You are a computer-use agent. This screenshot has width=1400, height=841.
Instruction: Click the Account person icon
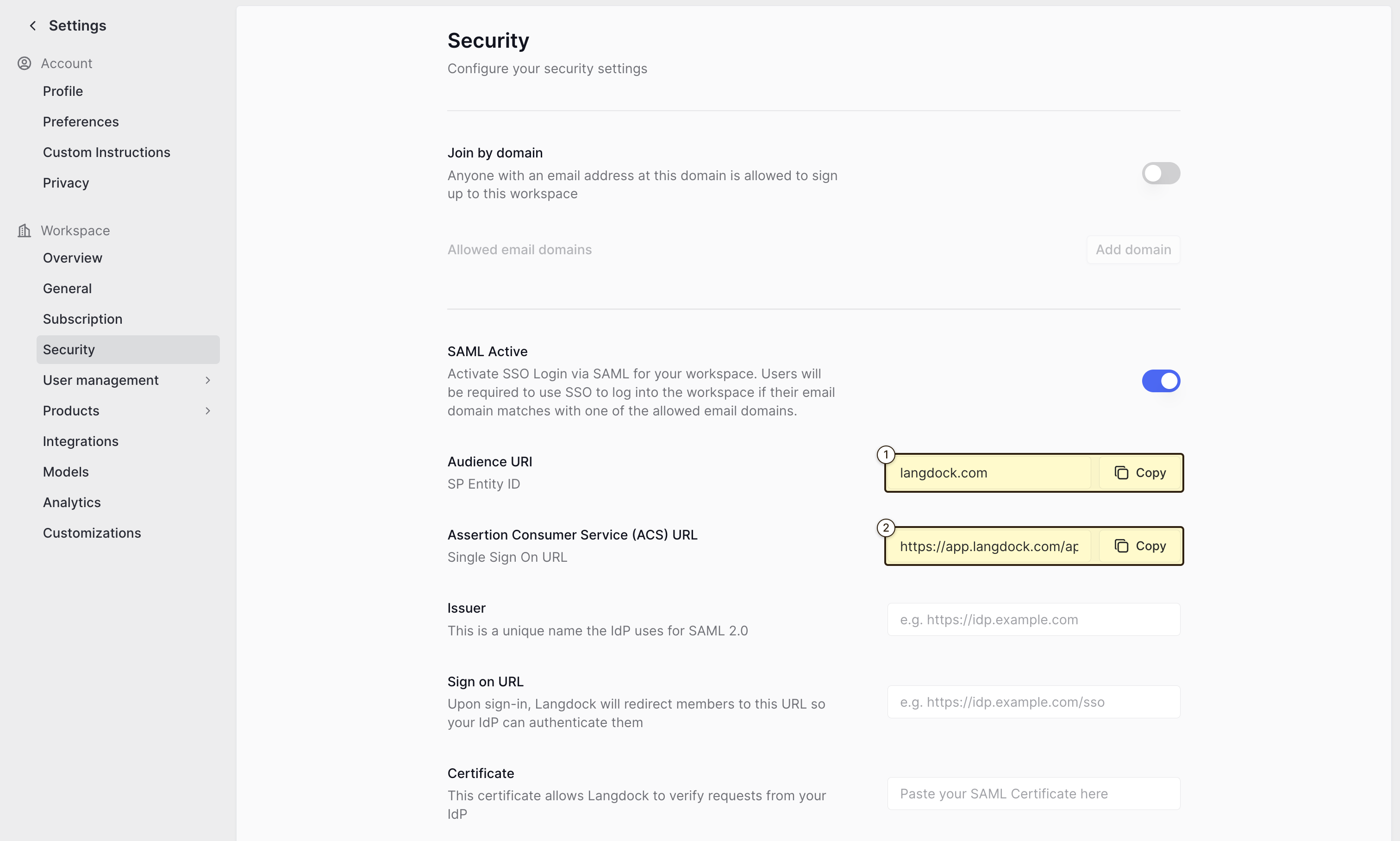(x=25, y=63)
